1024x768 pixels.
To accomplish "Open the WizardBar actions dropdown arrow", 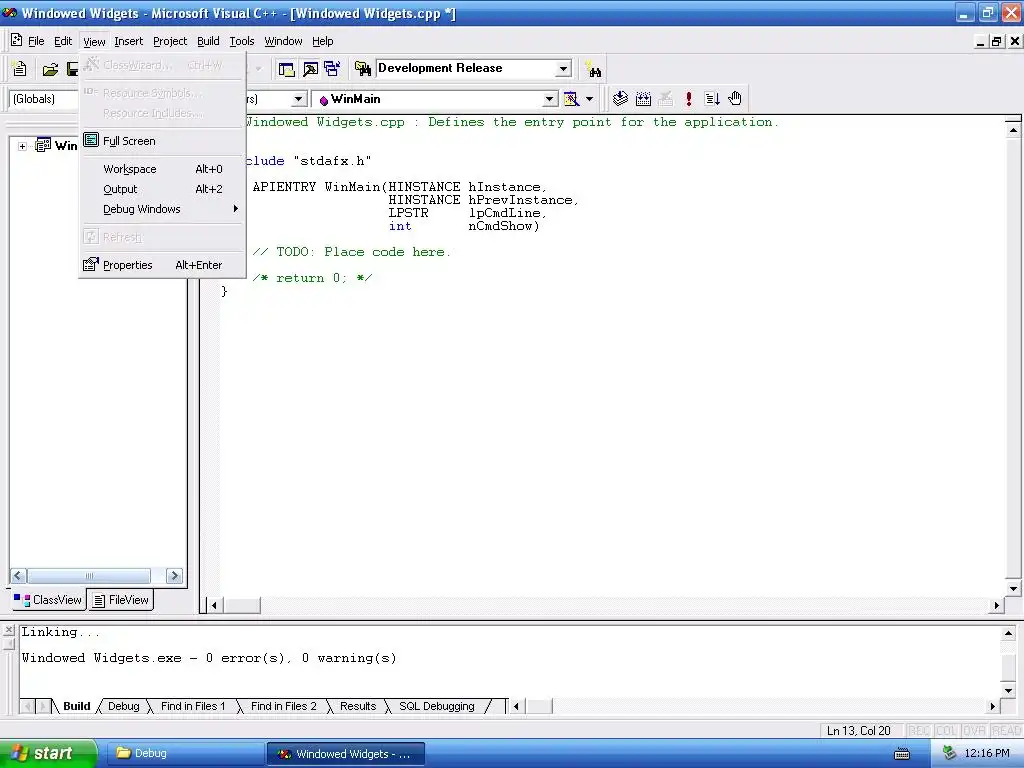I will coord(589,99).
